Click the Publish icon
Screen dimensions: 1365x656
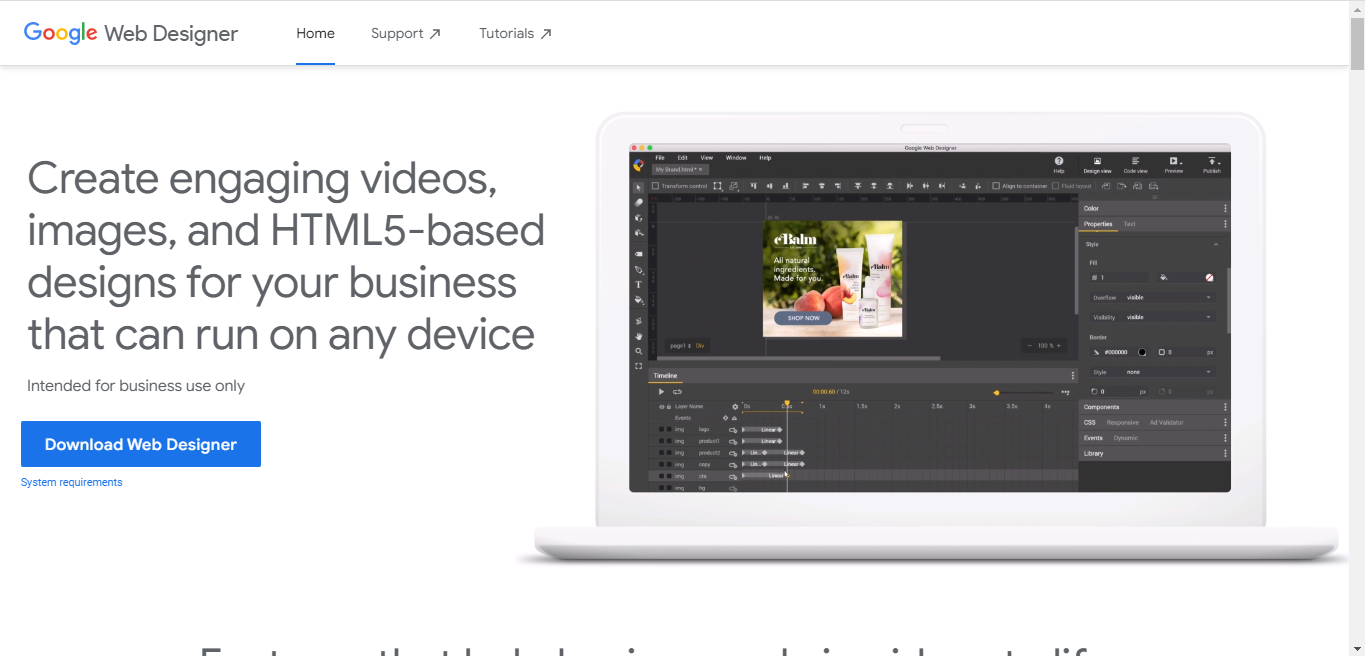tap(1212, 161)
